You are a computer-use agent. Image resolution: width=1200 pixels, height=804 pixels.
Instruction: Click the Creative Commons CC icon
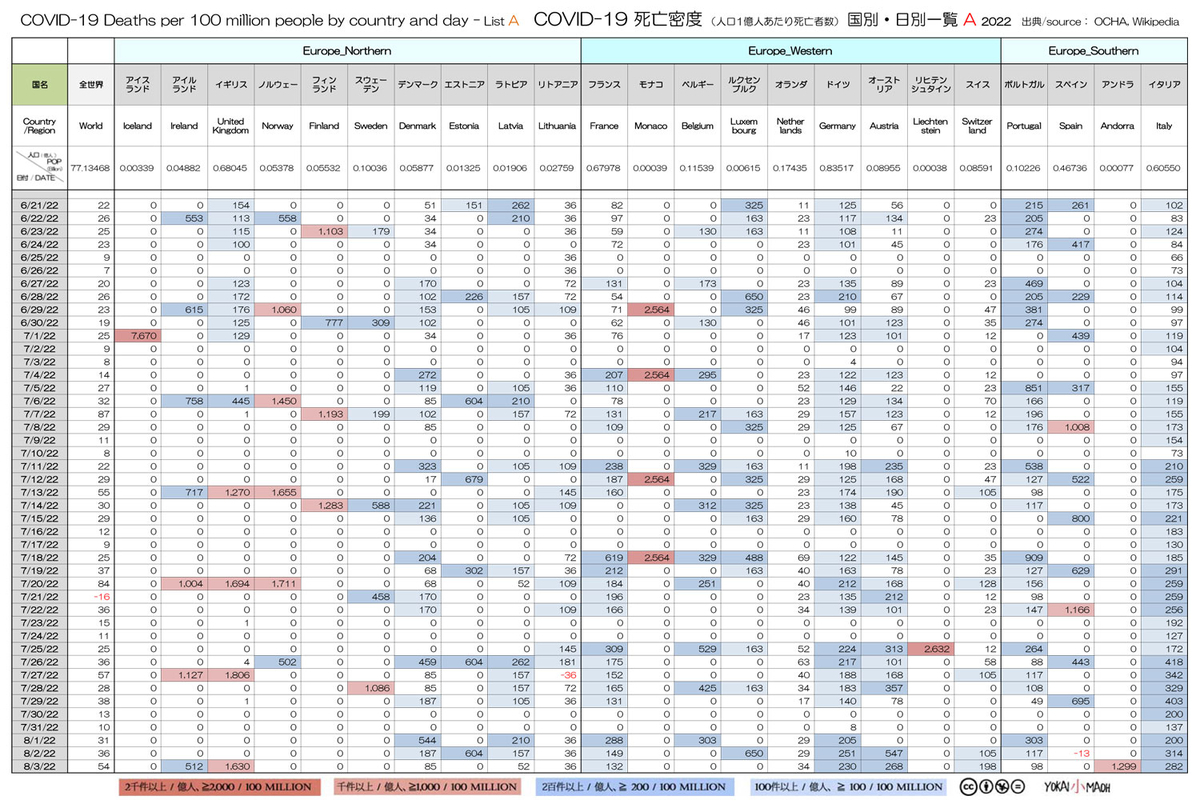(966, 787)
